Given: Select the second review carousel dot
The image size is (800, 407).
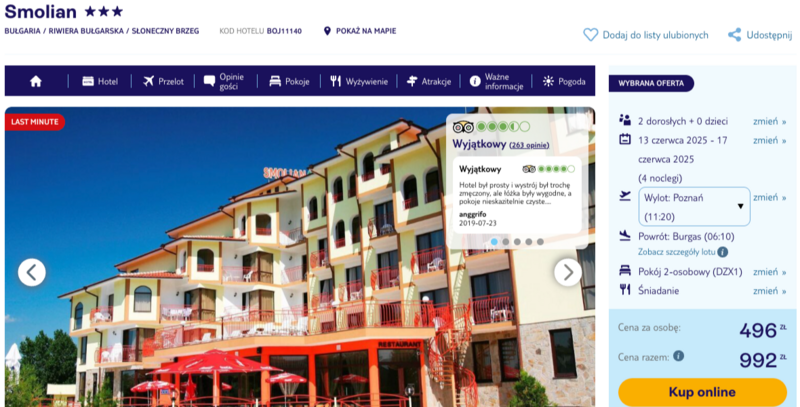Looking at the screenshot, I should (x=506, y=242).
